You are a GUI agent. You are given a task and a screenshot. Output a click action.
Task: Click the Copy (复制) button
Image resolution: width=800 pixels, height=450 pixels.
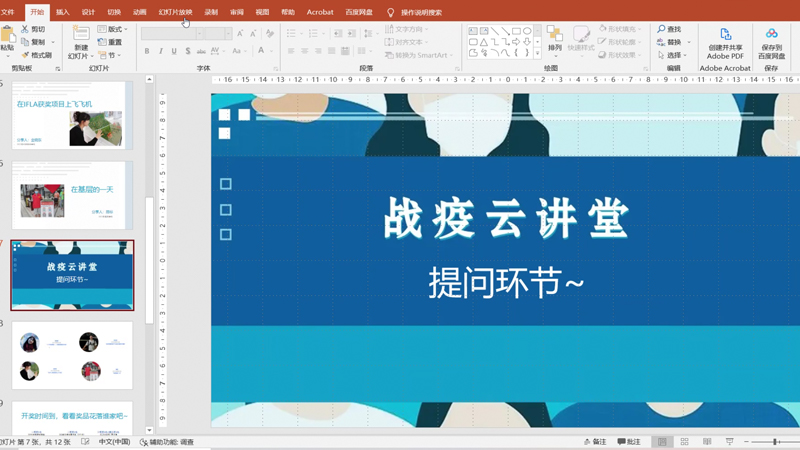34,42
